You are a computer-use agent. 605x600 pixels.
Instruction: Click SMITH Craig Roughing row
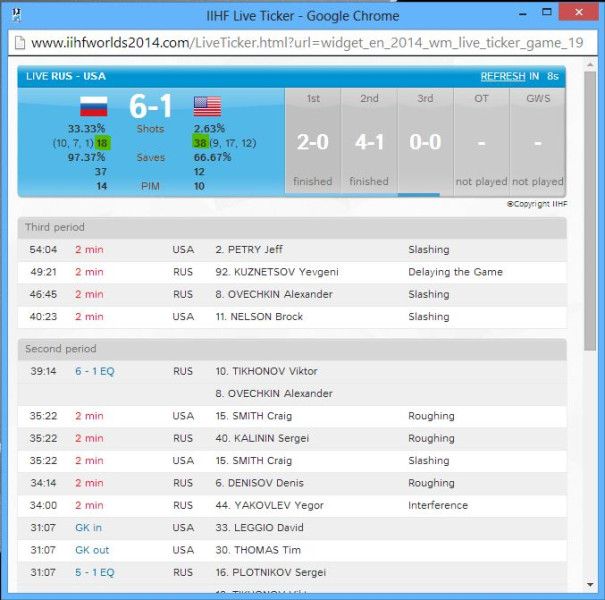click(x=292, y=416)
